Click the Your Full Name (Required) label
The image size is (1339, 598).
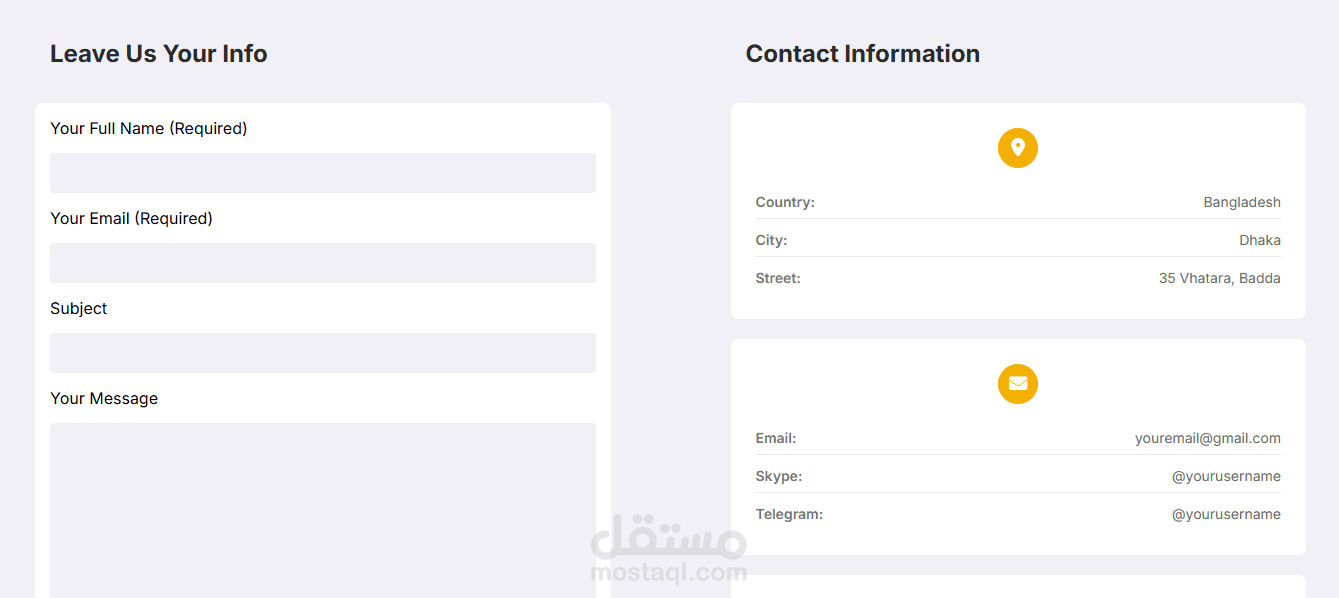(x=149, y=128)
